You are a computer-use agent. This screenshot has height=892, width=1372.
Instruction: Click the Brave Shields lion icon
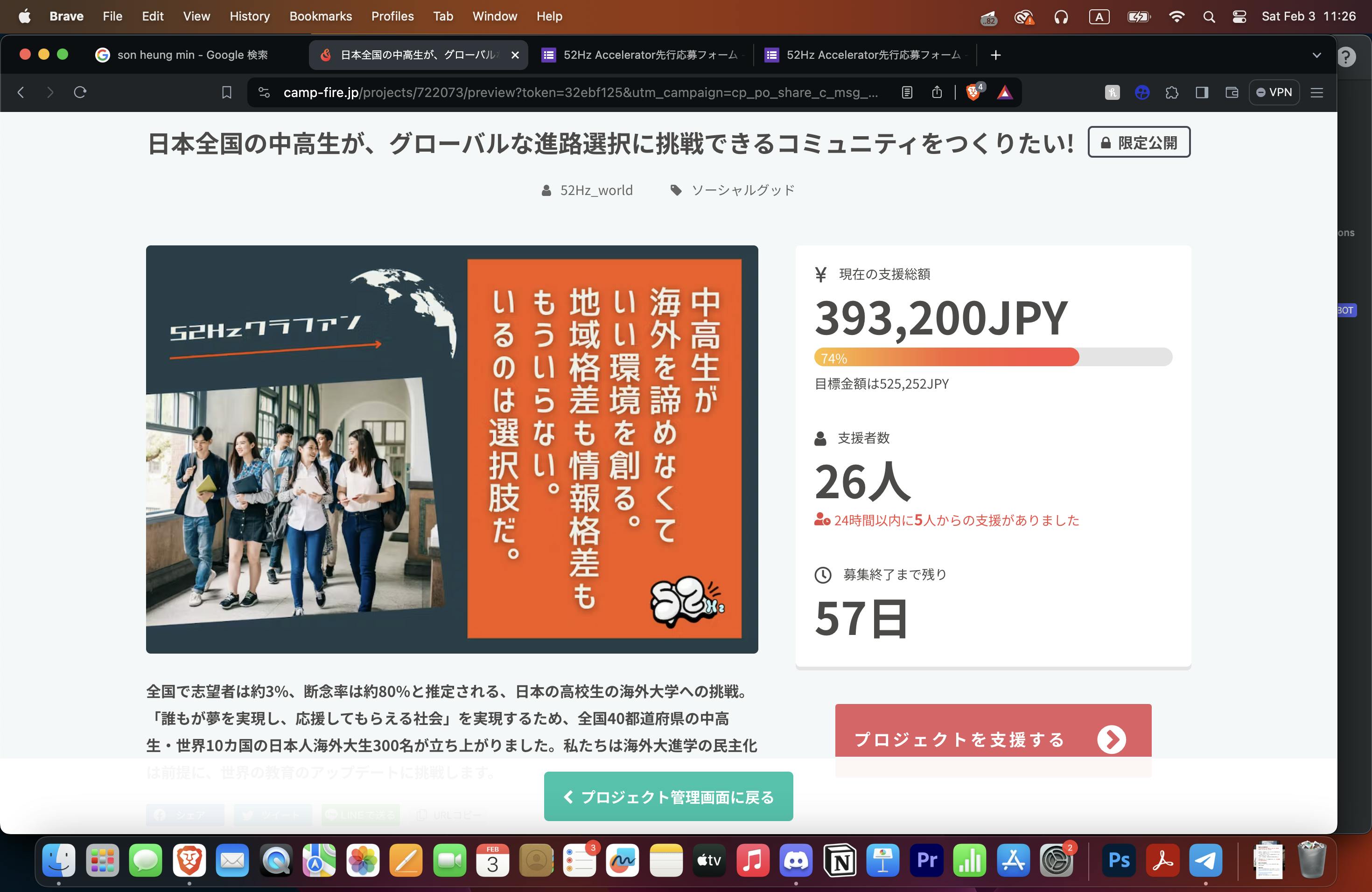973,92
